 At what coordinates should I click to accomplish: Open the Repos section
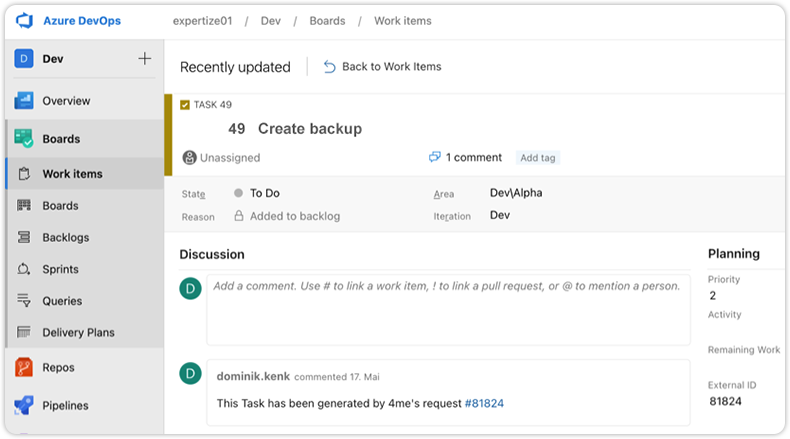click(58, 367)
